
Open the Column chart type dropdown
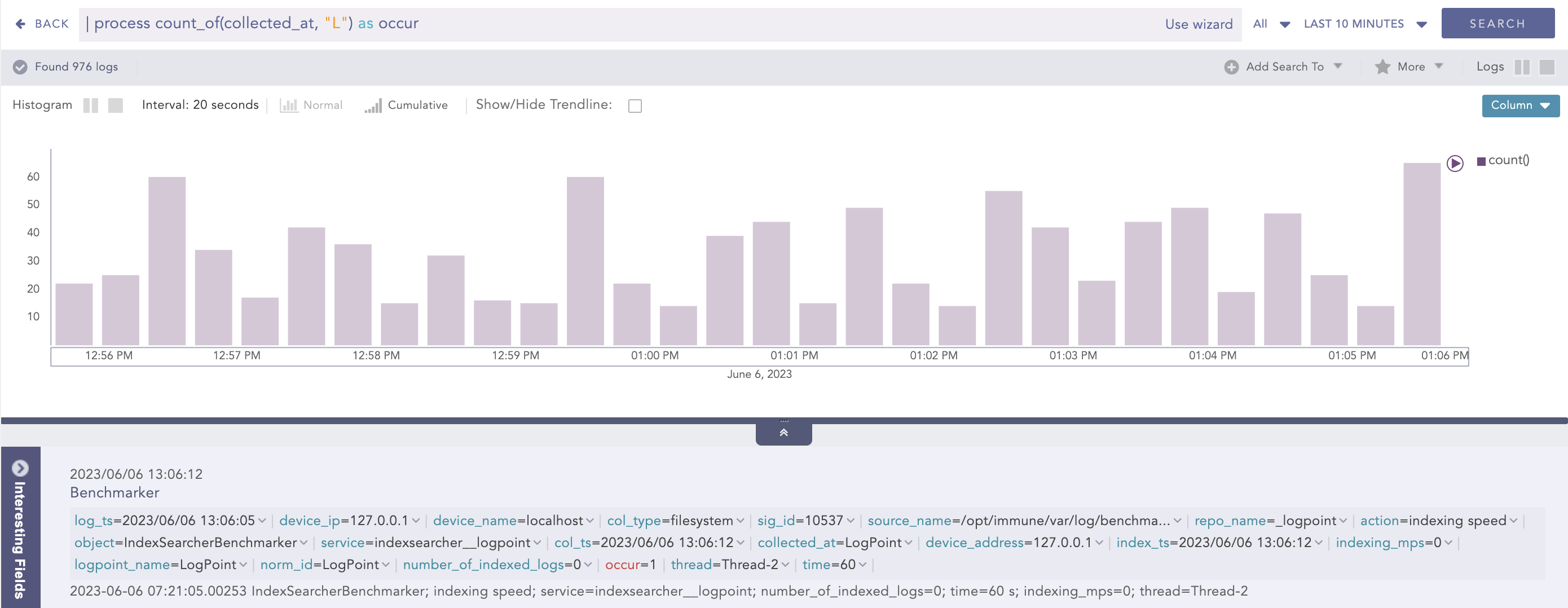tap(1520, 105)
